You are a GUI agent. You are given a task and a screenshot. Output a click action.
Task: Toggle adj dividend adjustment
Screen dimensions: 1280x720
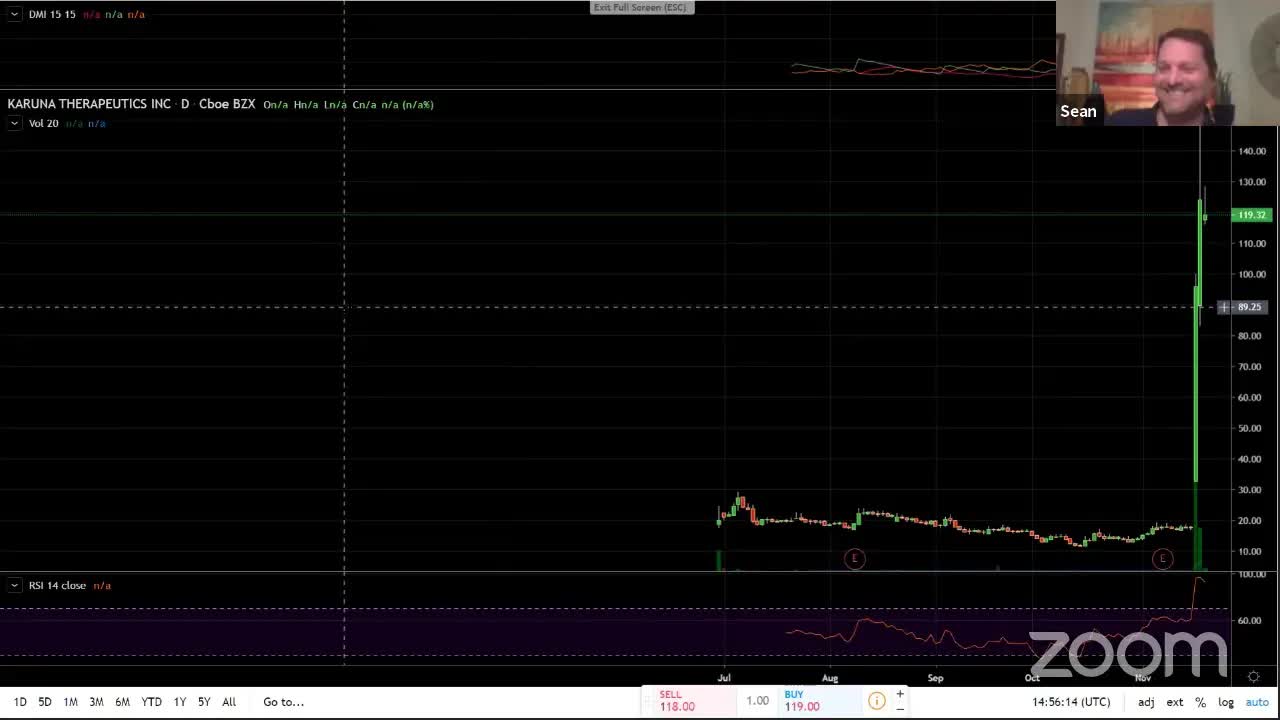[1146, 702]
